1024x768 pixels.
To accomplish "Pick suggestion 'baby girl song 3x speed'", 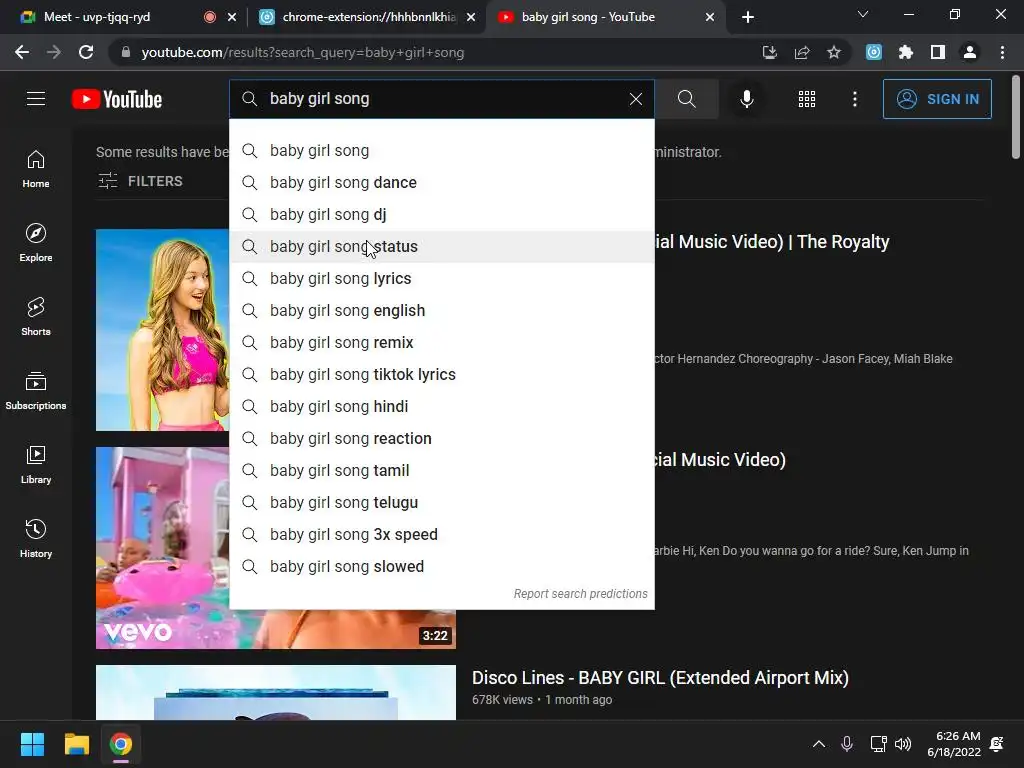I will pos(442,534).
